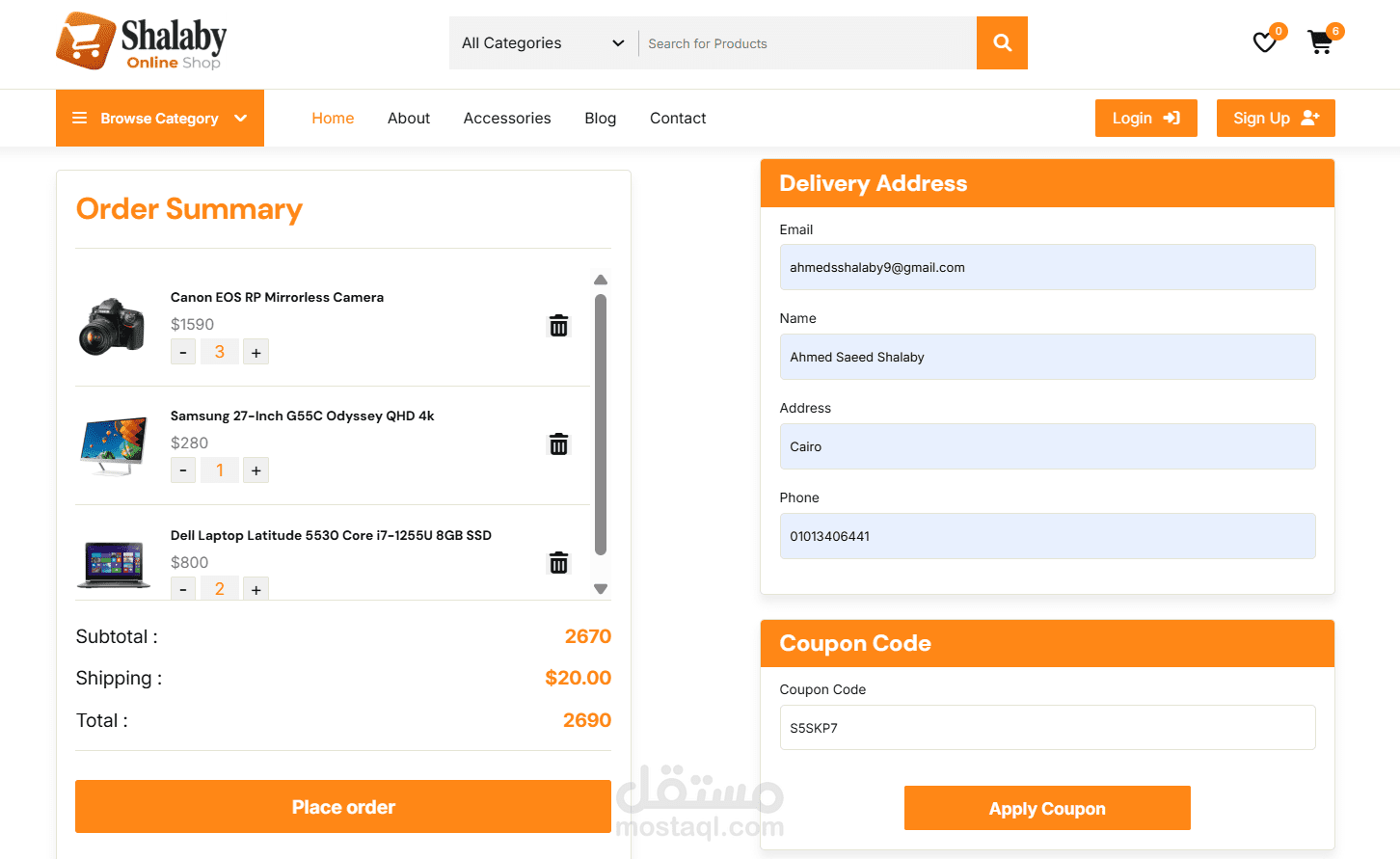Click the subtotal value 2670
Image resolution: width=1400 pixels, height=859 pixels.
588,636
